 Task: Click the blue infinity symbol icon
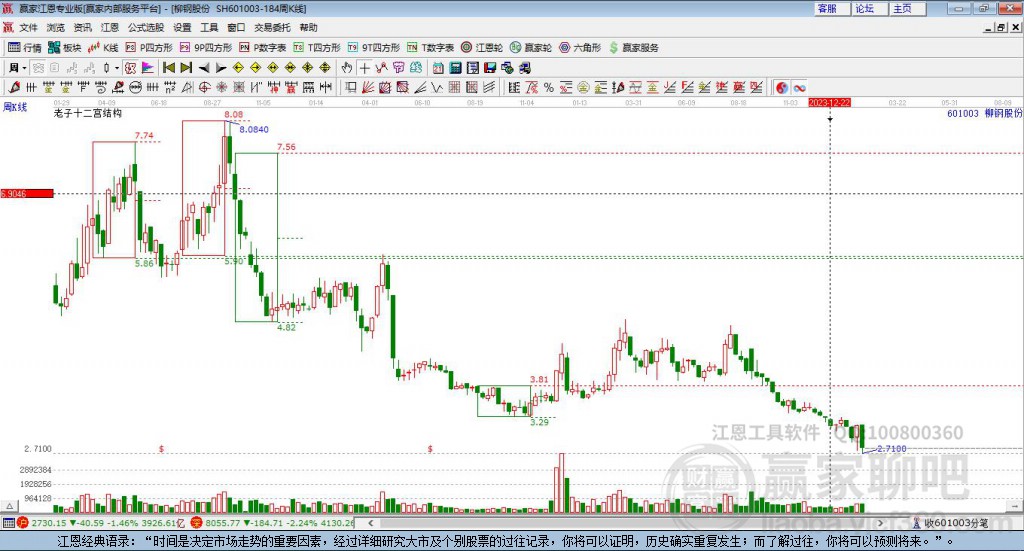click(x=799, y=87)
